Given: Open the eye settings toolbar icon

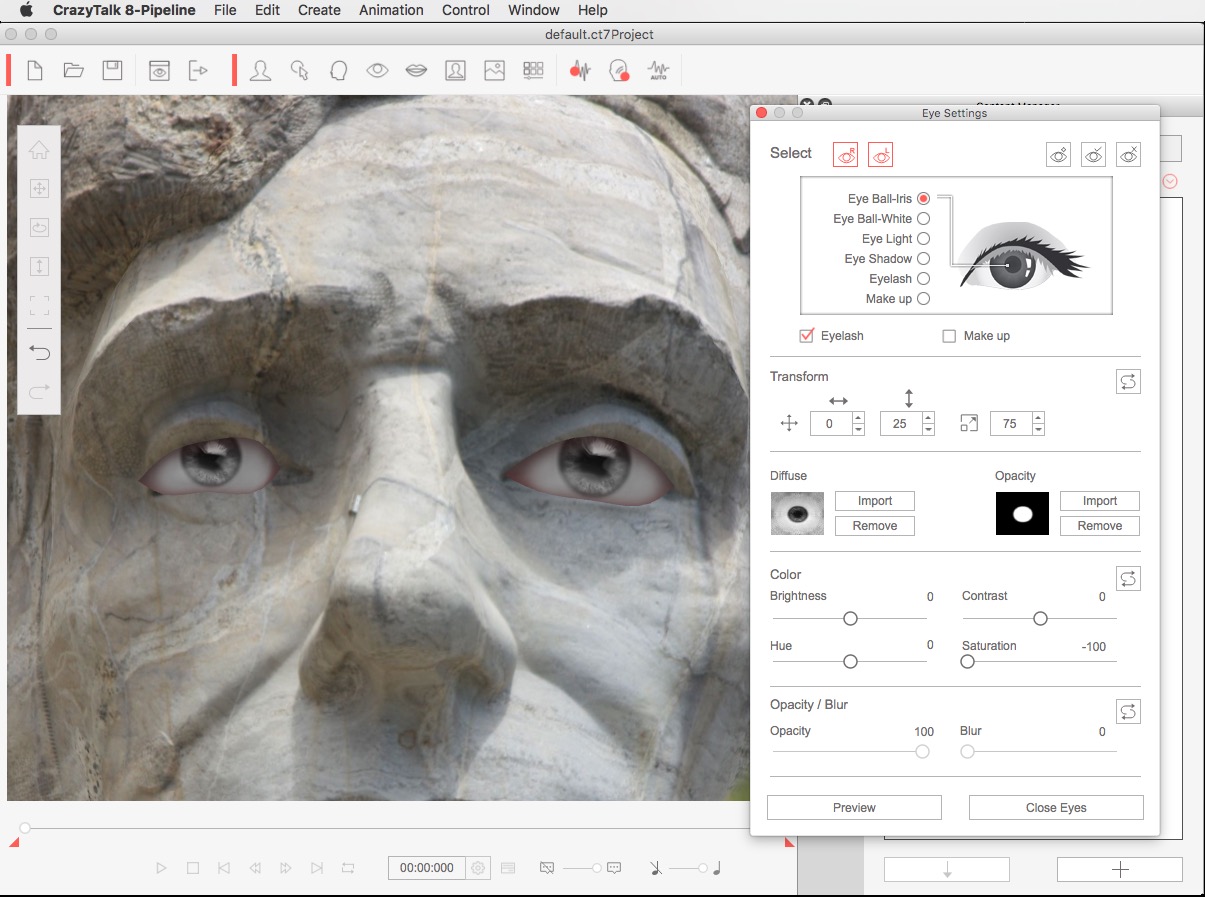Looking at the screenshot, I should [x=377, y=70].
